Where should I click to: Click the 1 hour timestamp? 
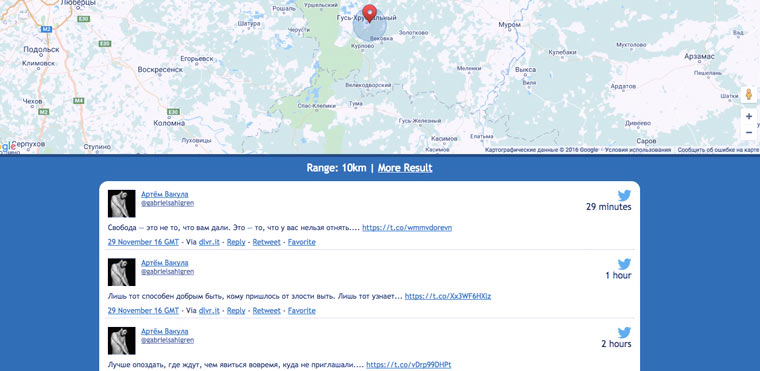(618, 275)
